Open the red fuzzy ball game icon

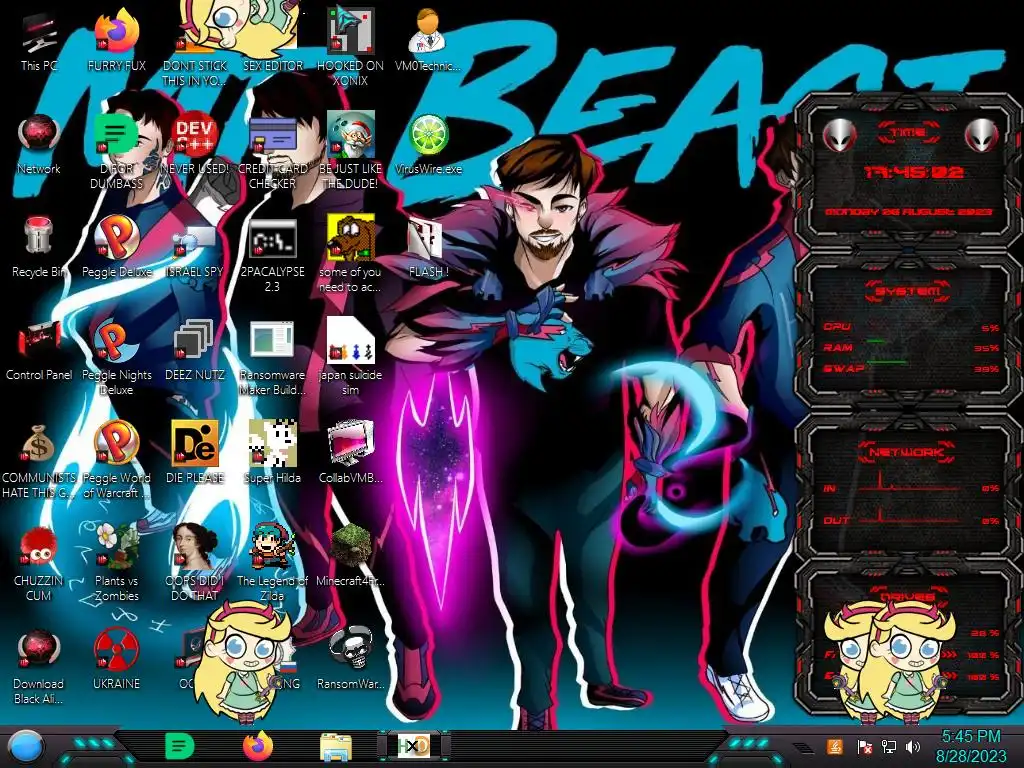click(x=39, y=563)
